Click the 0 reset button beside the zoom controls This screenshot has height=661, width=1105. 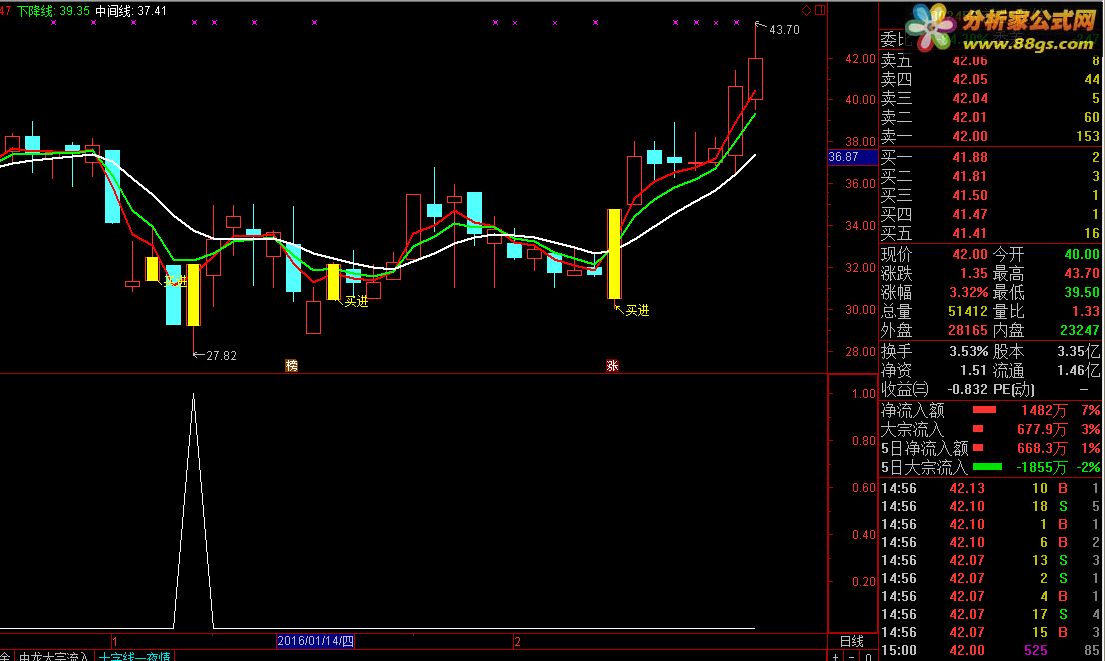point(868,656)
